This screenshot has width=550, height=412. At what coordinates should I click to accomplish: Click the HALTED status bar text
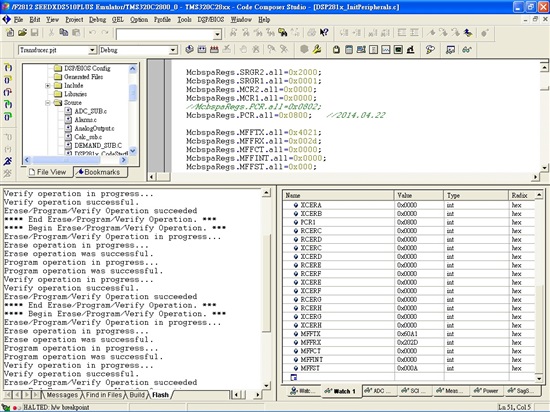coord(56,407)
